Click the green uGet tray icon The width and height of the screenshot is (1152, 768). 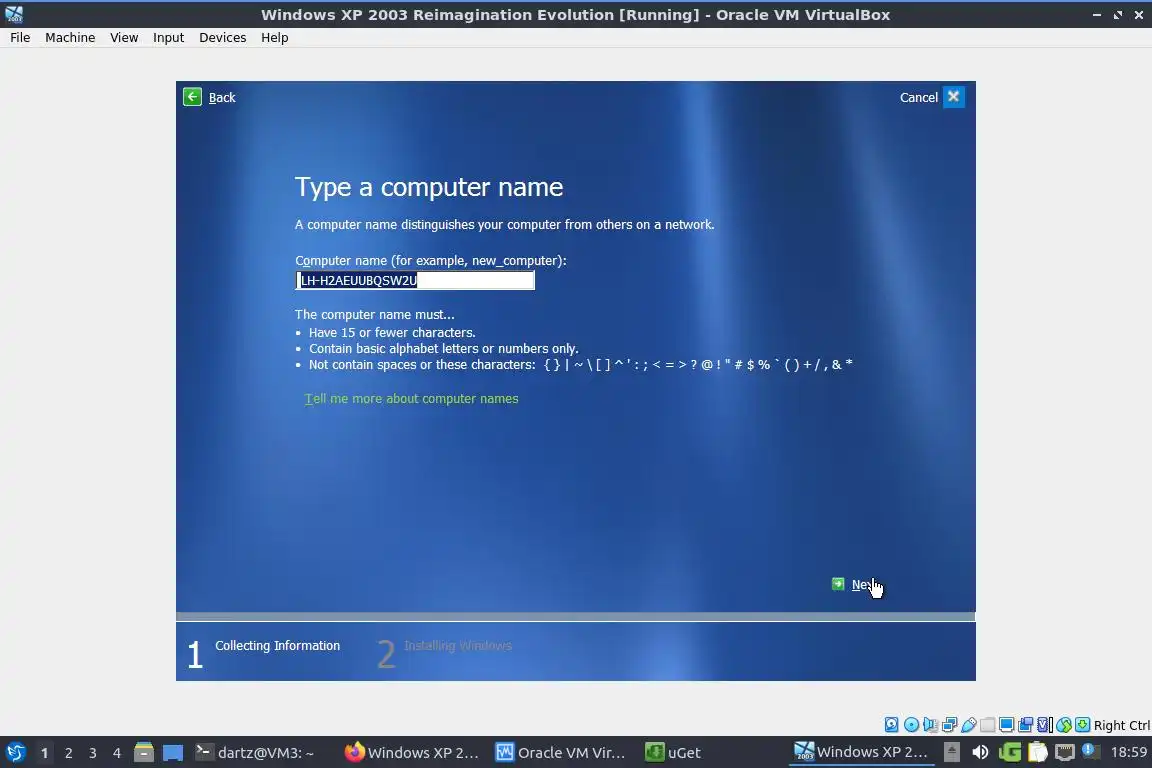[1009, 752]
